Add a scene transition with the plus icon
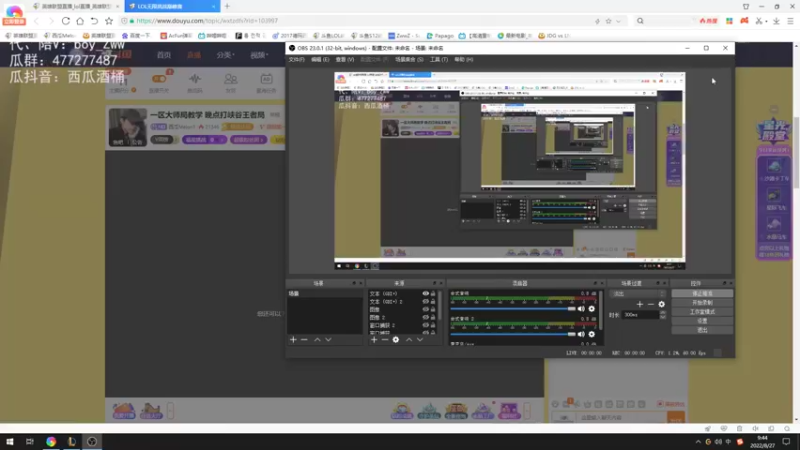 [640, 304]
